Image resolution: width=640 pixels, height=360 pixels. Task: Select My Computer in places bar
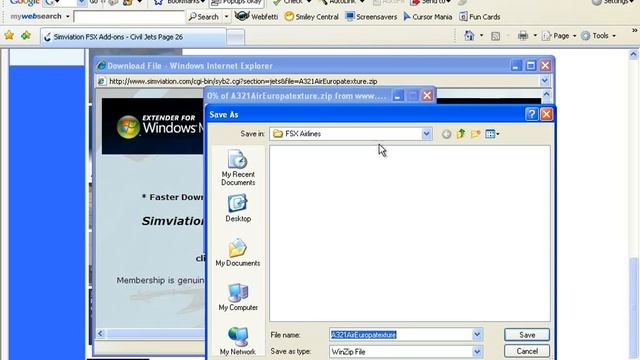[238, 297]
